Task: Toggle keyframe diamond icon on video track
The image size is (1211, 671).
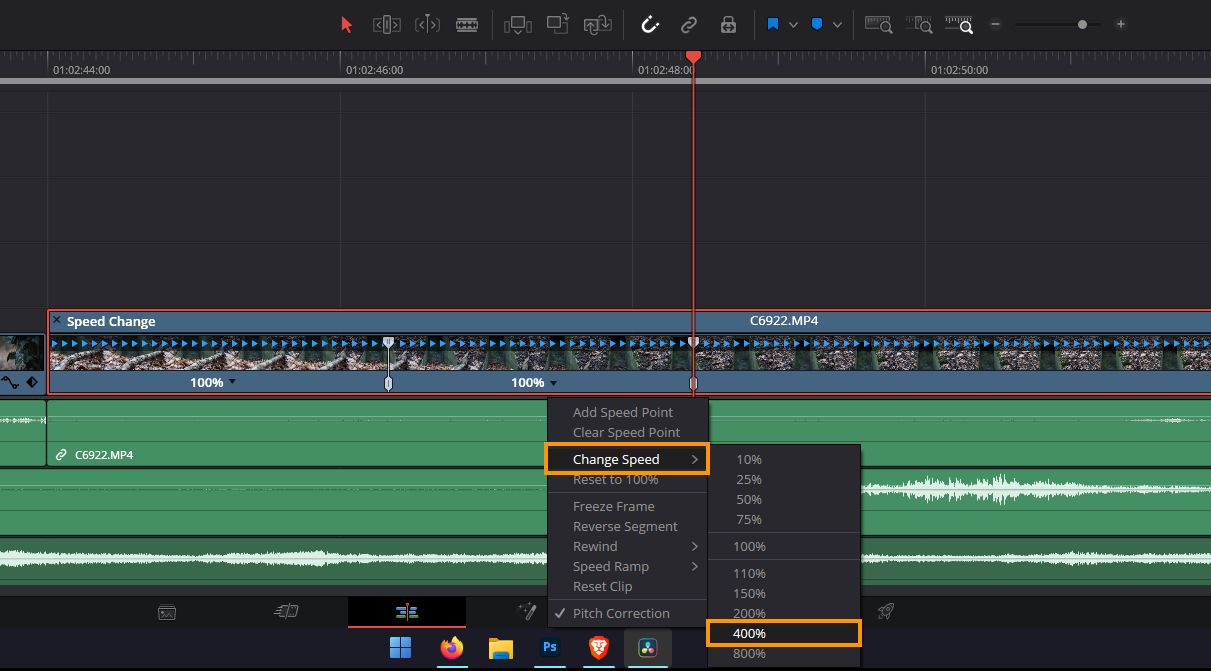Action: [x=32, y=382]
